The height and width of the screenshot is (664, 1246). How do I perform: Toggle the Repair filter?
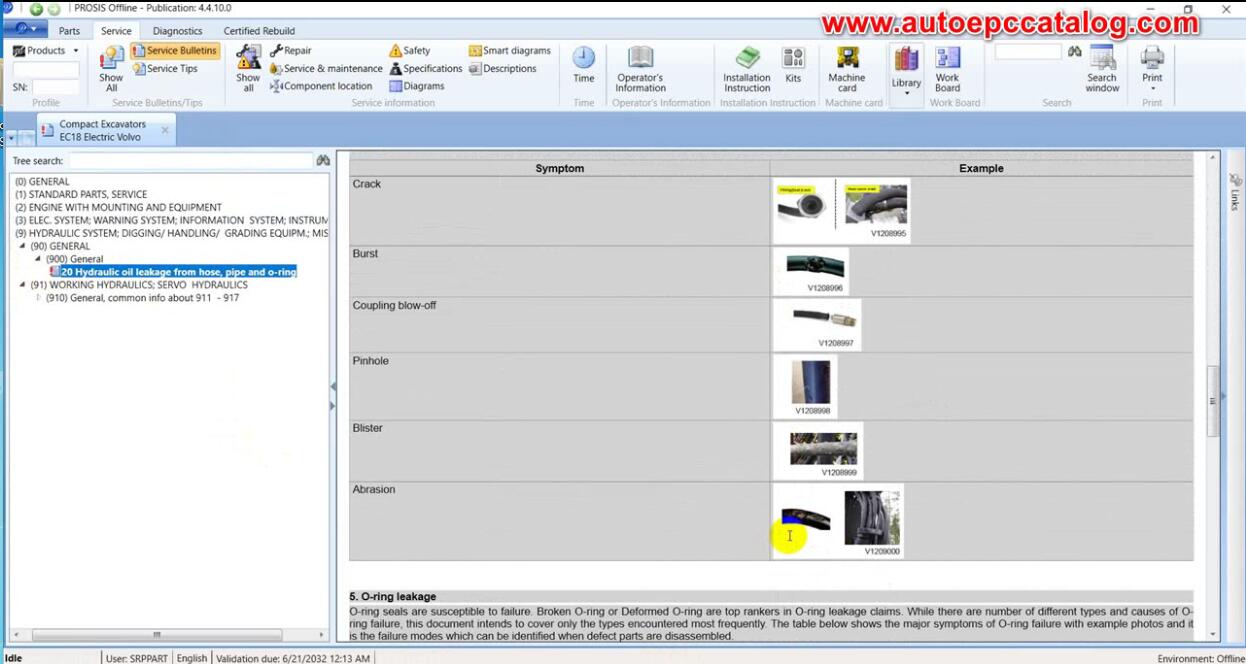tap(290, 51)
